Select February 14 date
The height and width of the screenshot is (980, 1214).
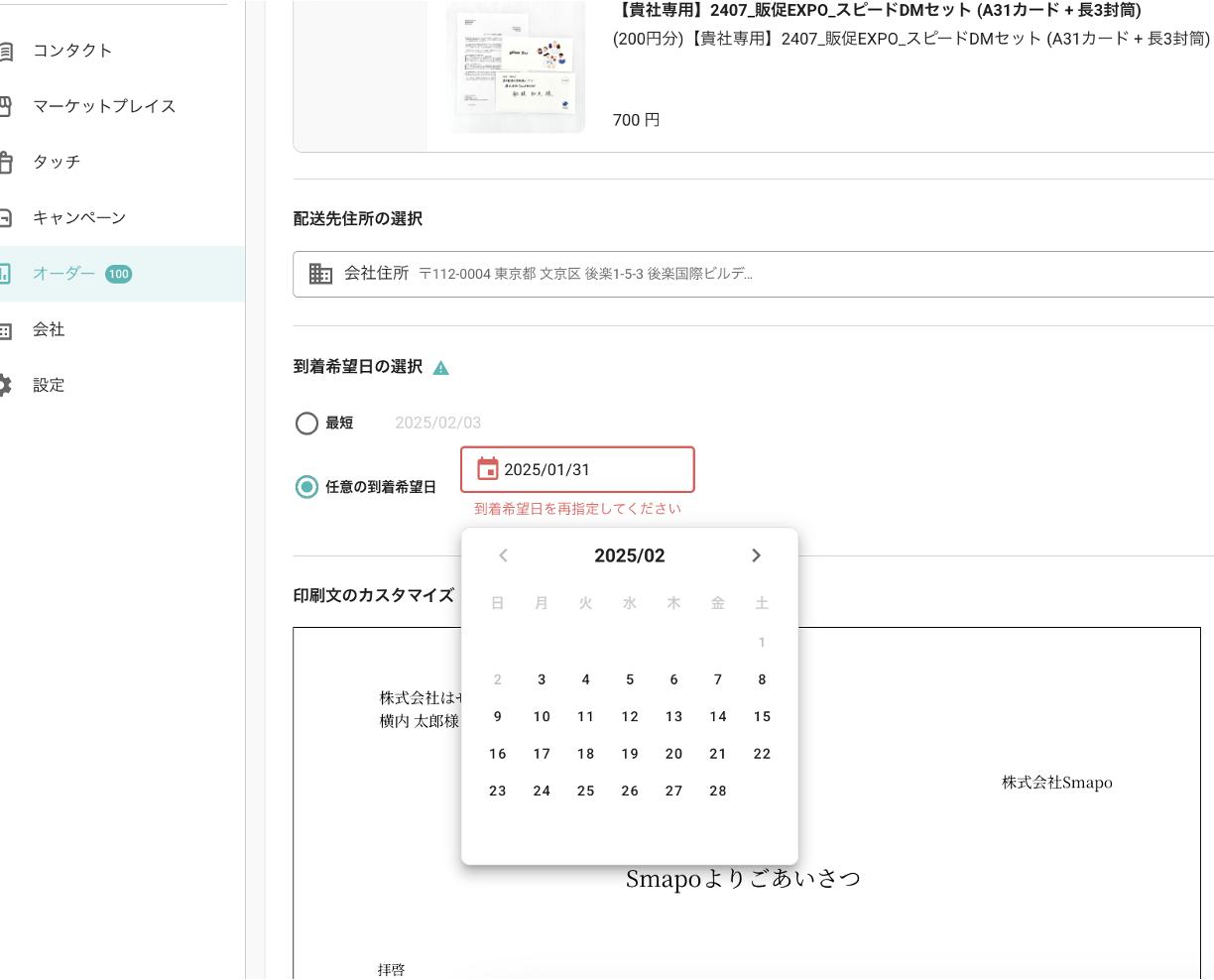pyautogui.click(x=718, y=716)
